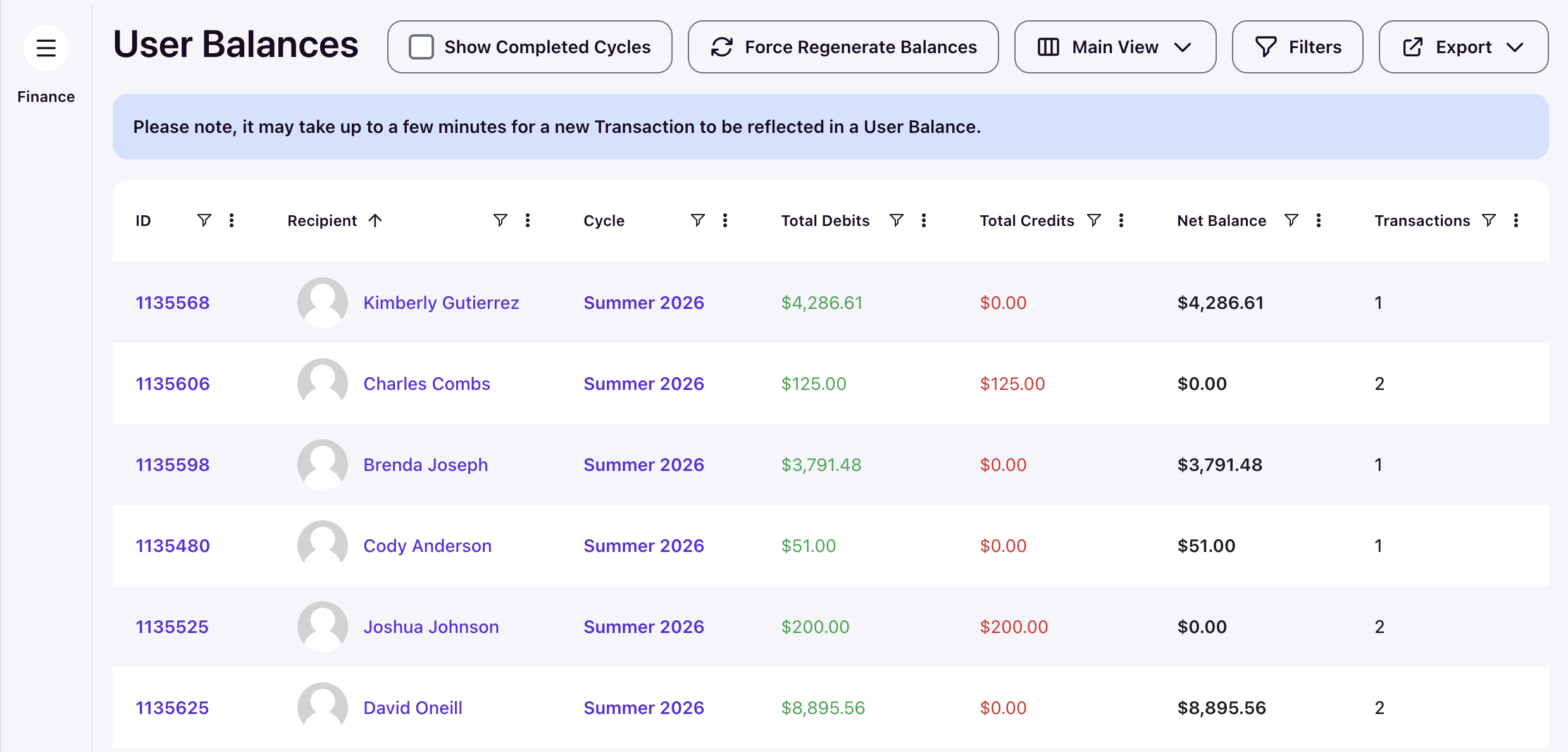This screenshot has height=752, width=1568.
Task: Sort by the Total Debits column header
Action: [x=825, y=220]
